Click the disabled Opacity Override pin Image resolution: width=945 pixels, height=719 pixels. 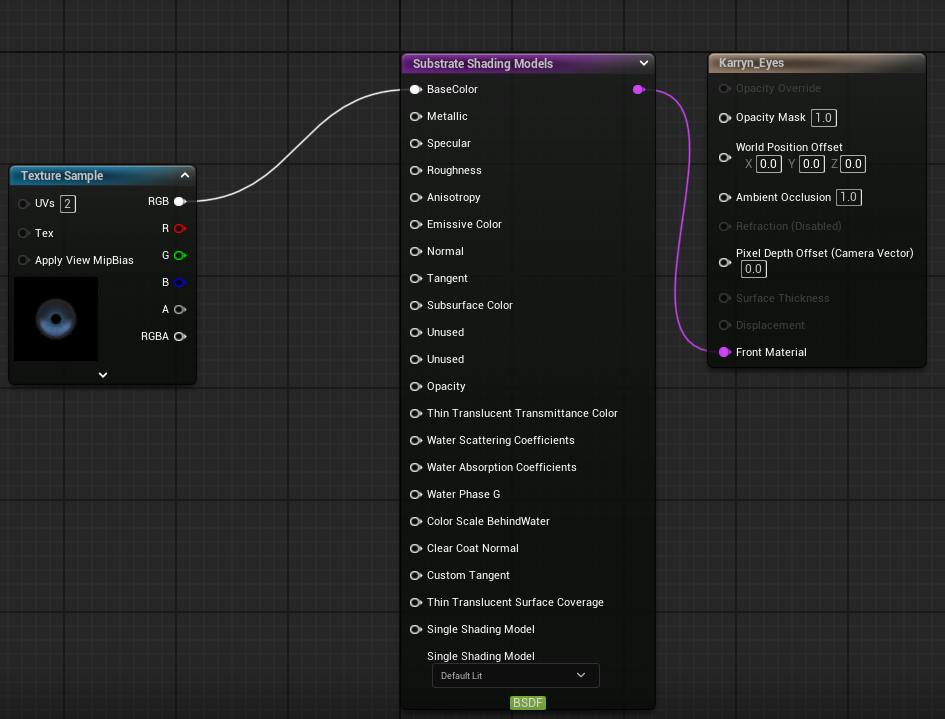pos(724,89)
